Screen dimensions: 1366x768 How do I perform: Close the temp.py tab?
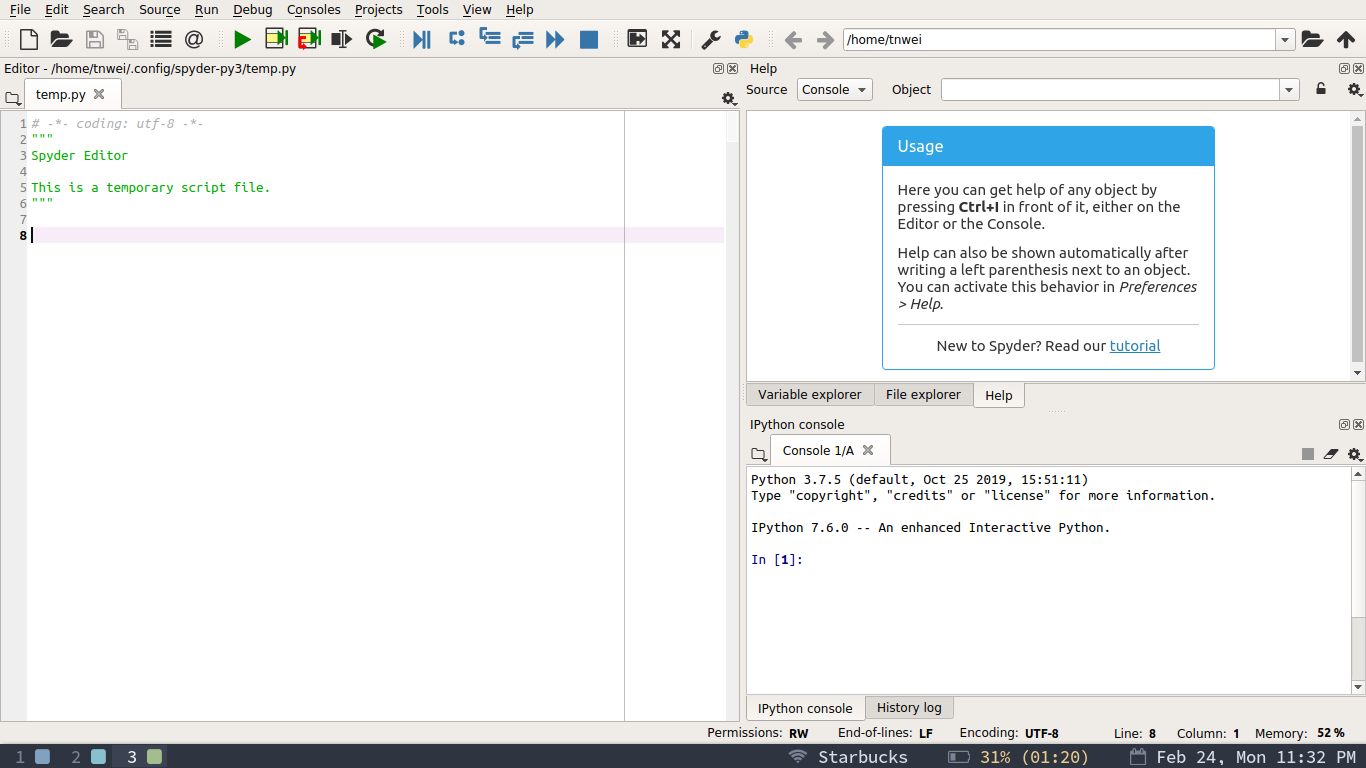pos(99,94)
